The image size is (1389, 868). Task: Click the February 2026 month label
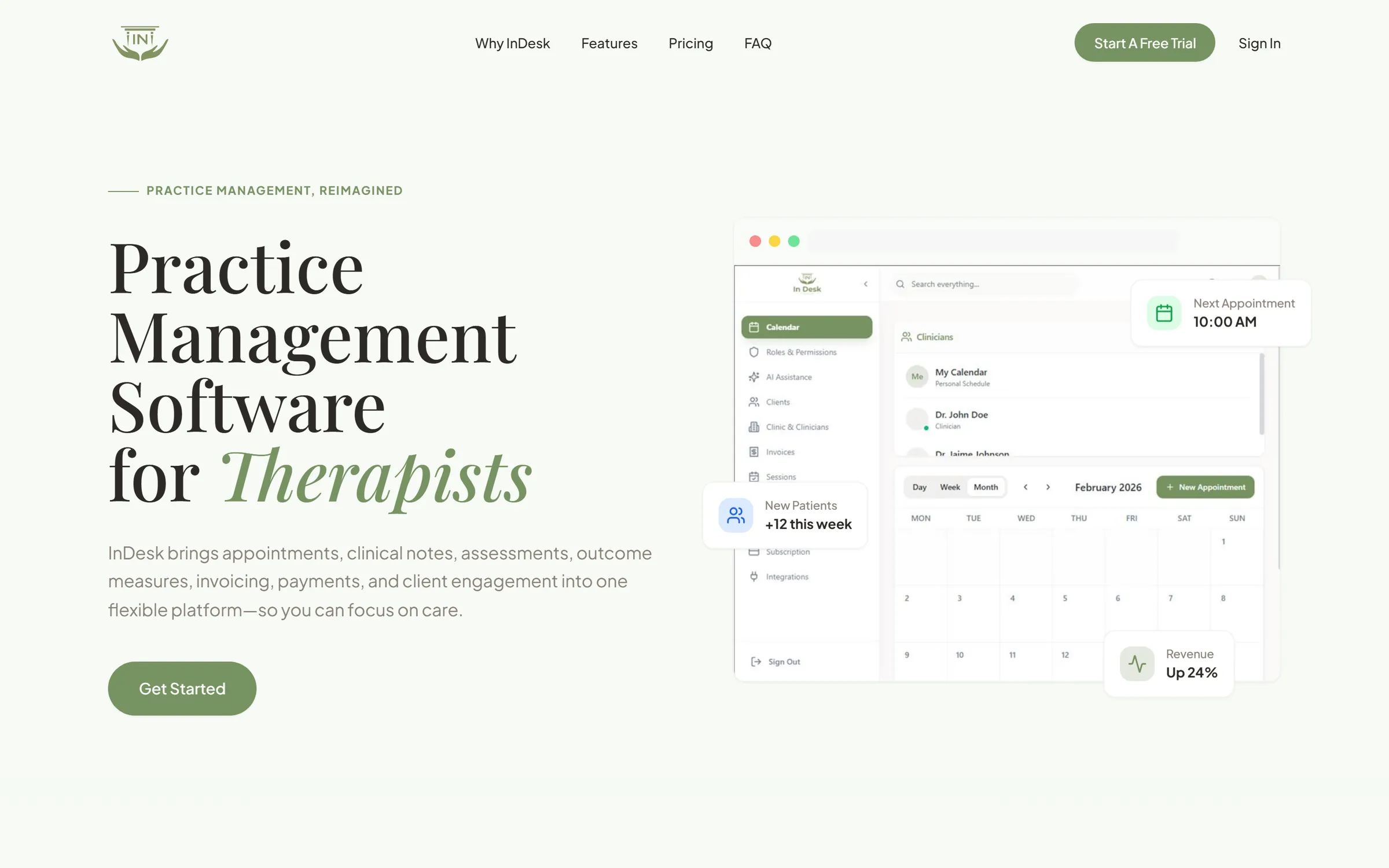(x=1108, y=487)
